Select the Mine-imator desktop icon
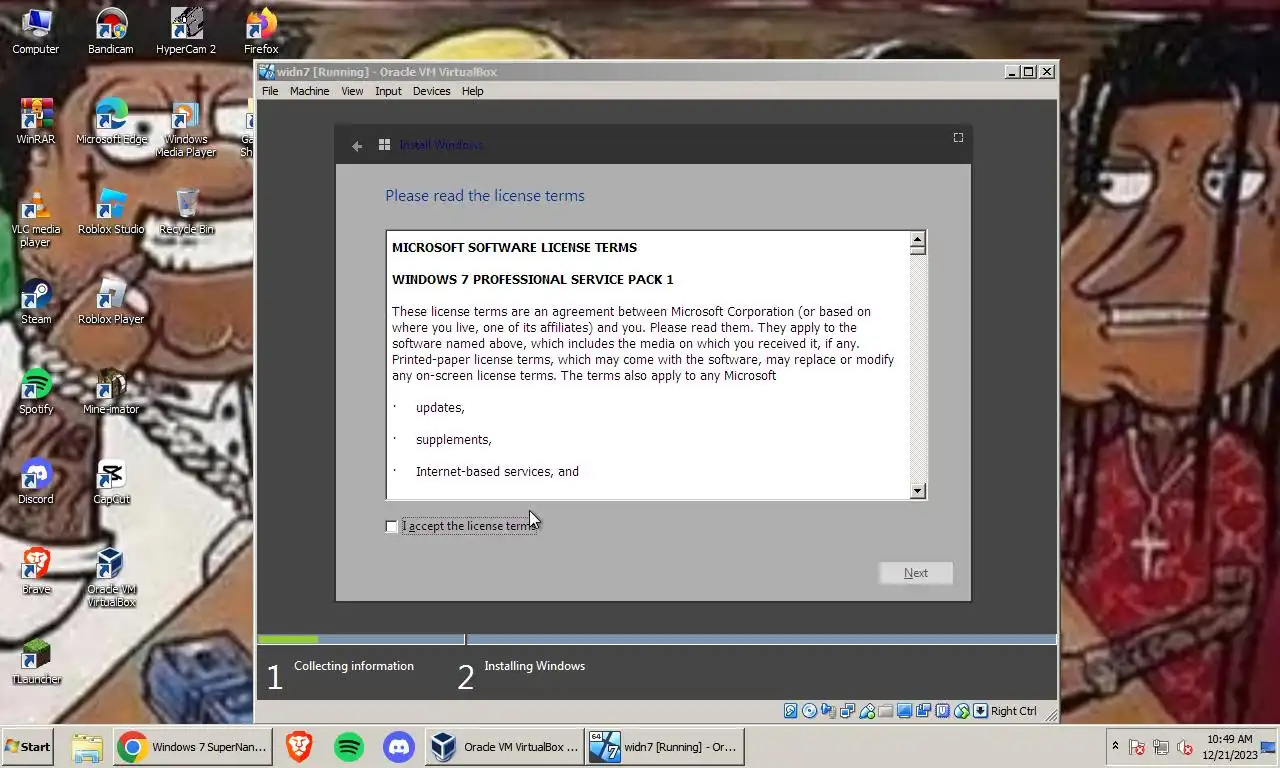 [111, 391]
